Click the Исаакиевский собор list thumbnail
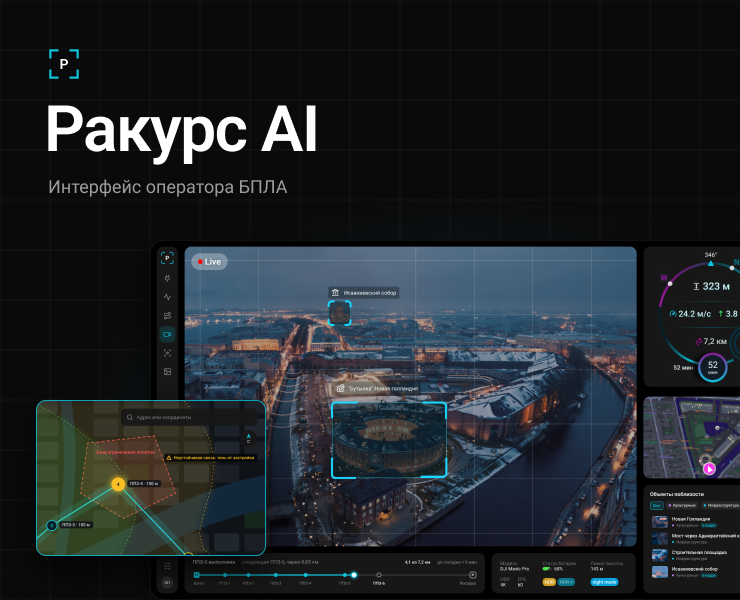This screenshot has width=740, height=600. [660, 572]
